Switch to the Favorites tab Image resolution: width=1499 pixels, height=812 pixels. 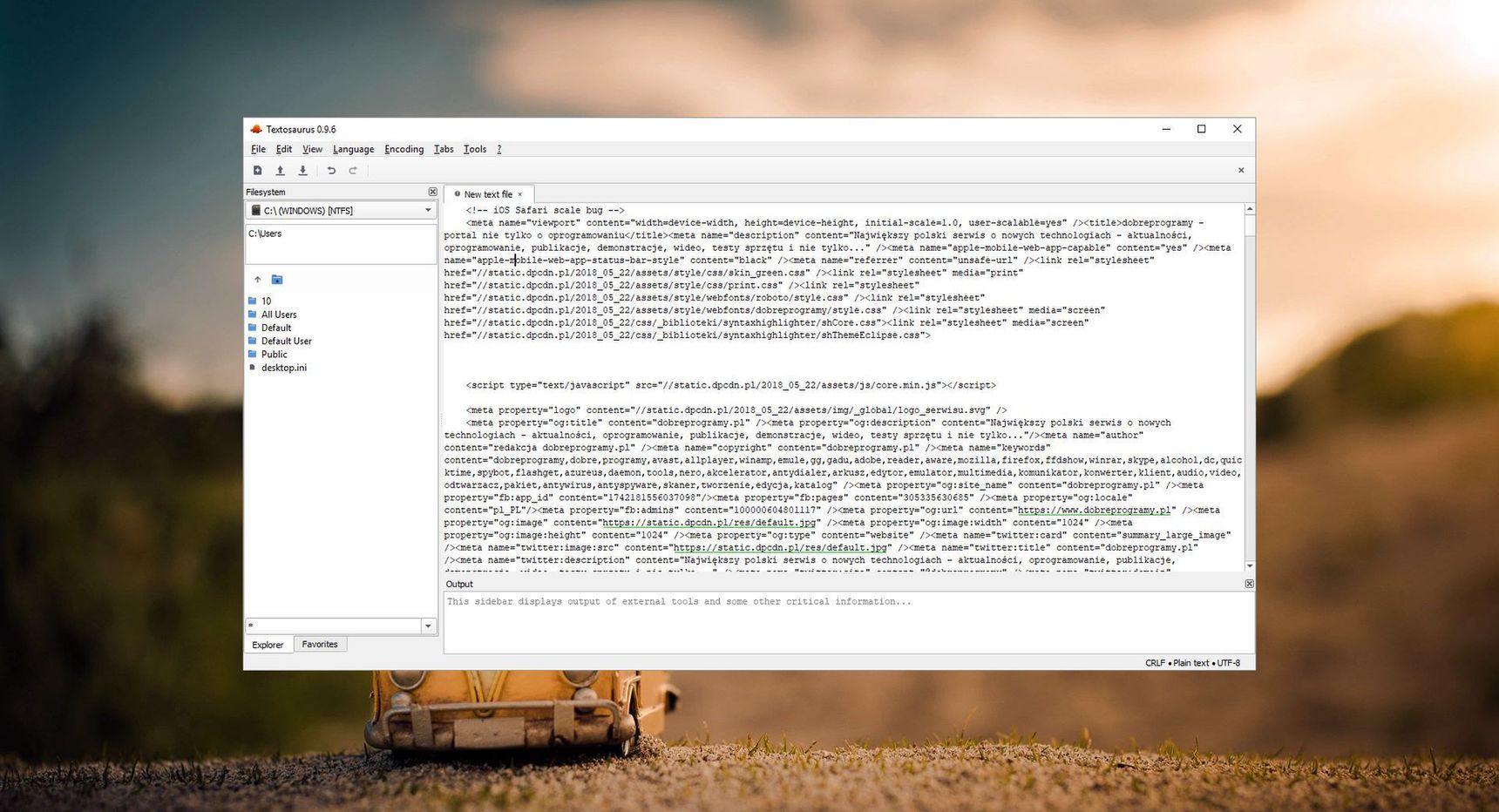tap(320, 644)
